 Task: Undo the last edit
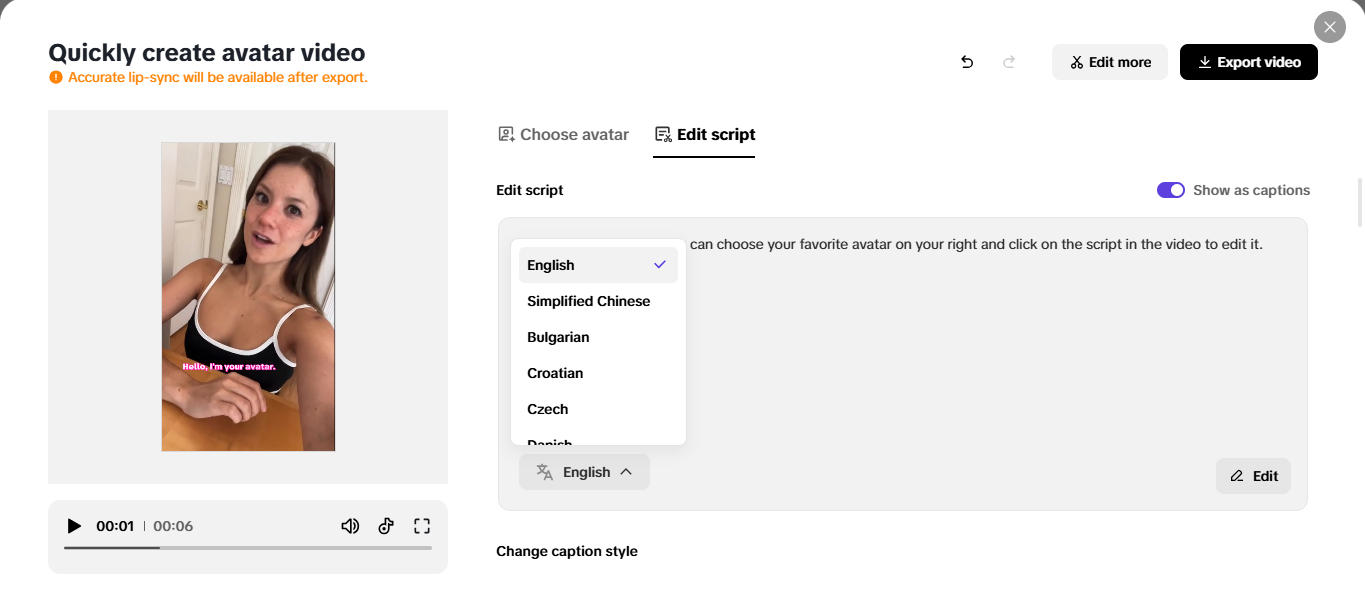coord(966,61)
